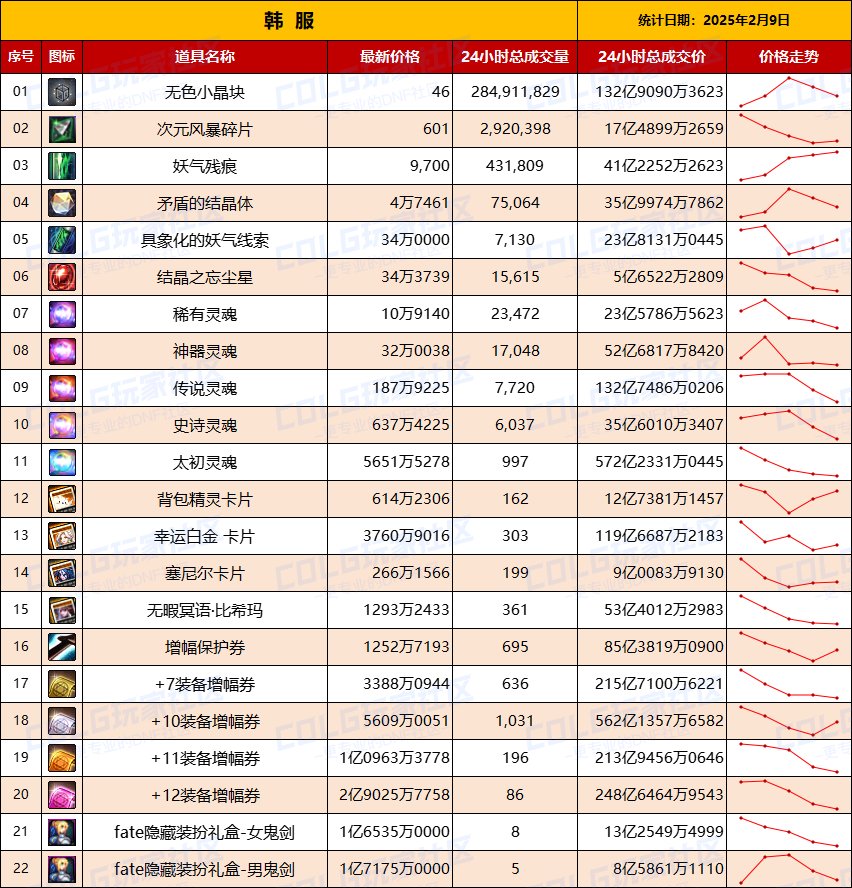Click the 最新价格 column header

[390, 57]
